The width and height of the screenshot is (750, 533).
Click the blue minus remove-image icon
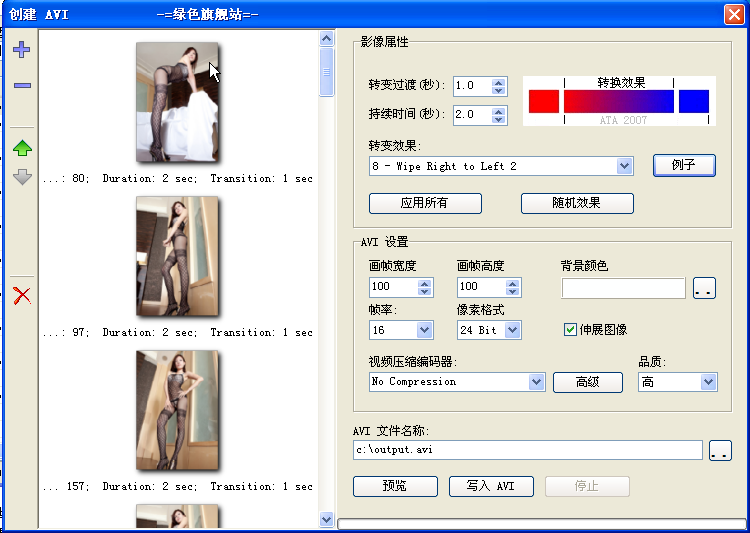(x=22, y=86)
